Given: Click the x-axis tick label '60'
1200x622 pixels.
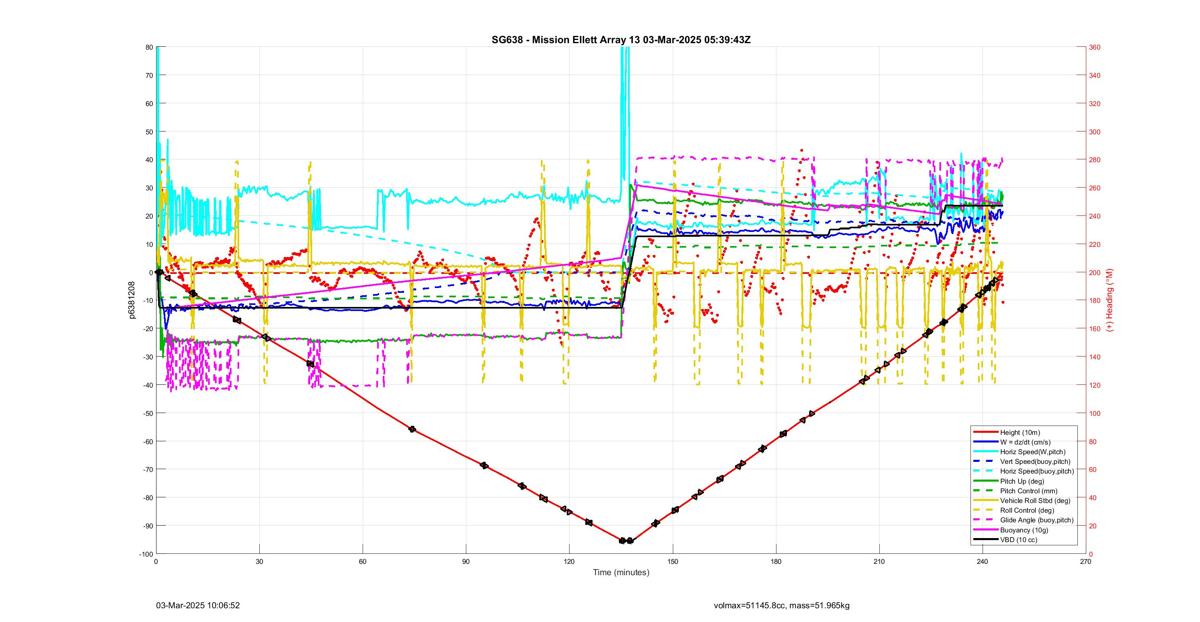Looking at the screenshot, I should 362,561.
